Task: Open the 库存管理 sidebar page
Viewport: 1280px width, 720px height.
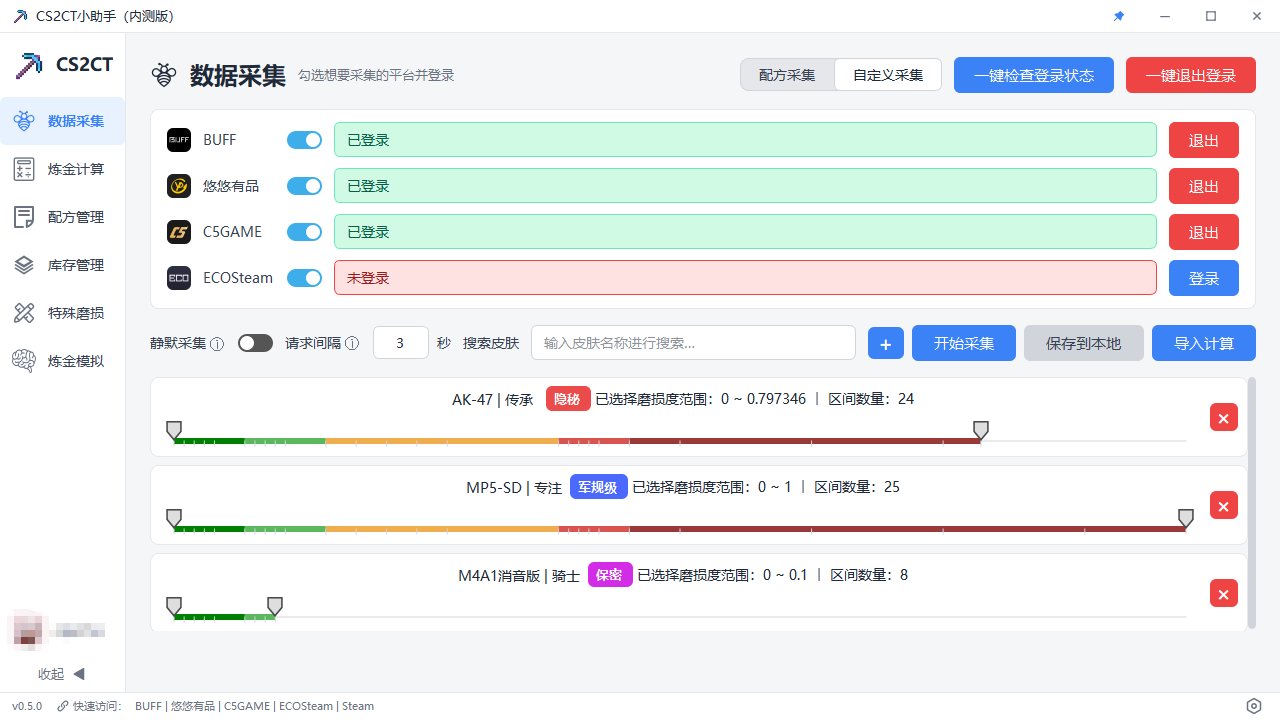Action: [63, 265]
